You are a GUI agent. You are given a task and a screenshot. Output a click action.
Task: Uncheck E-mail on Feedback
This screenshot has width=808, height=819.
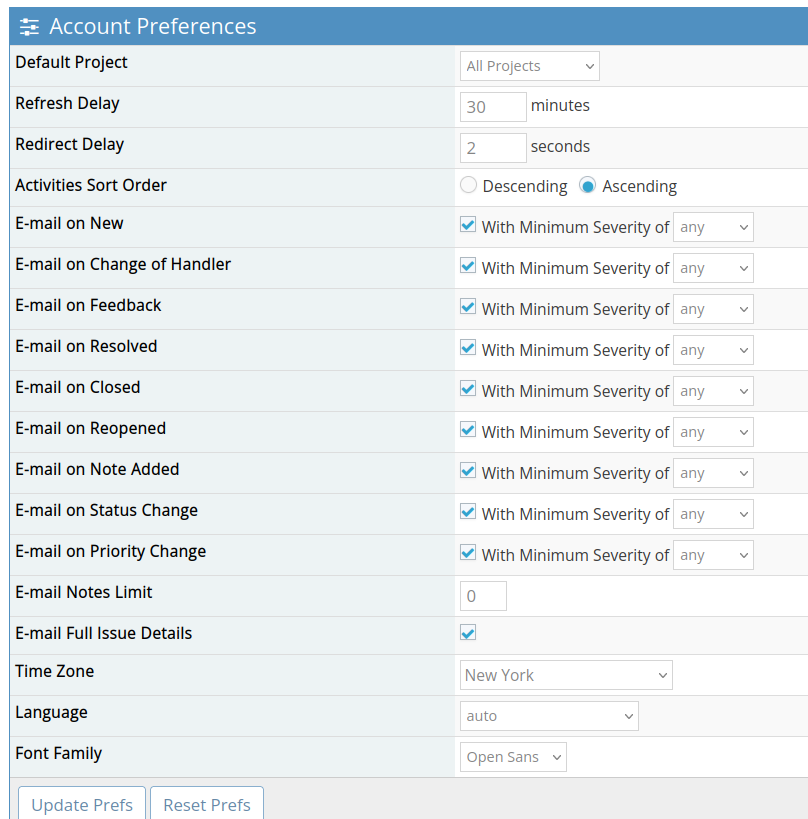point(467,307)
